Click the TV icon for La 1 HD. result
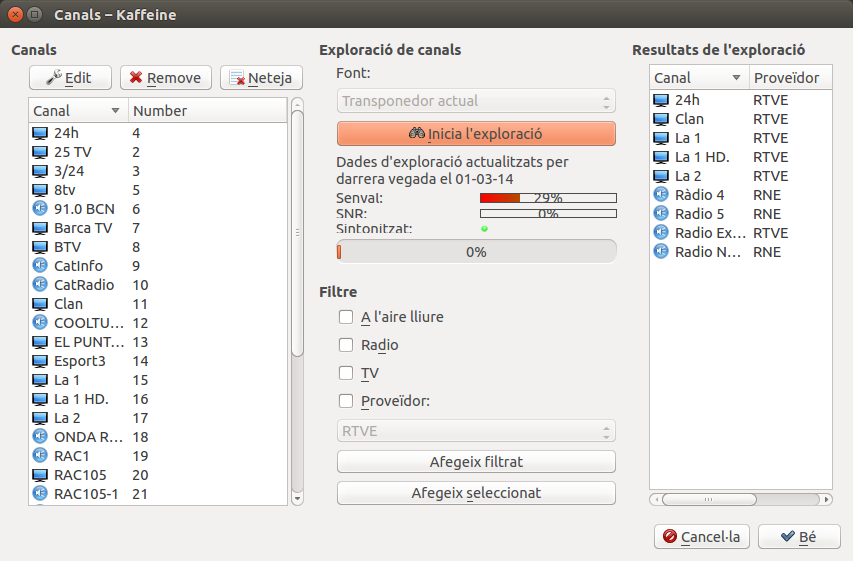 click(661, 157)
